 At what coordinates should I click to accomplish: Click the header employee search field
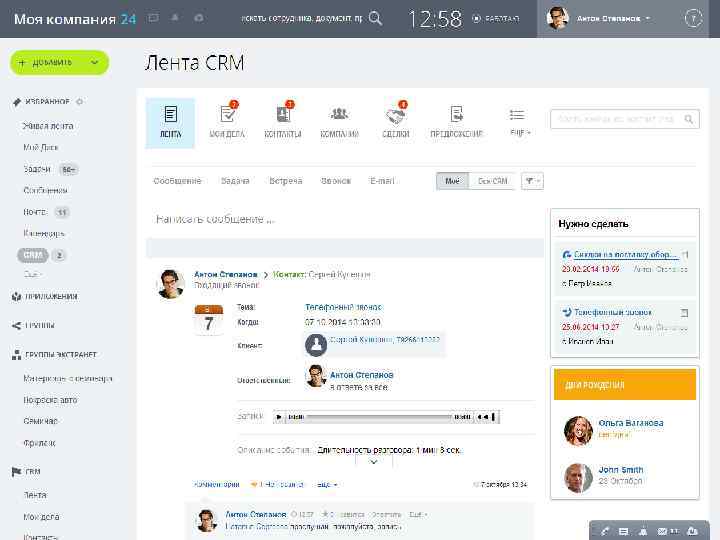coord(302,18)
